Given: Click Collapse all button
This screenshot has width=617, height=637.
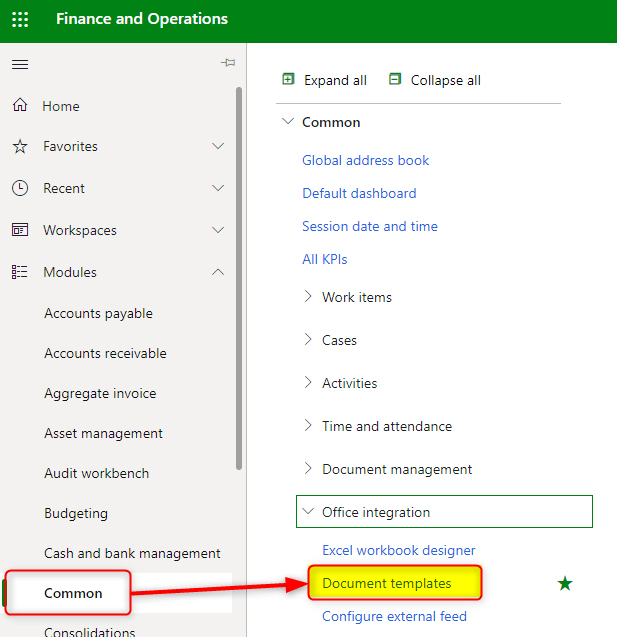Looking at the screenshot, I should (x=435, y=80).
